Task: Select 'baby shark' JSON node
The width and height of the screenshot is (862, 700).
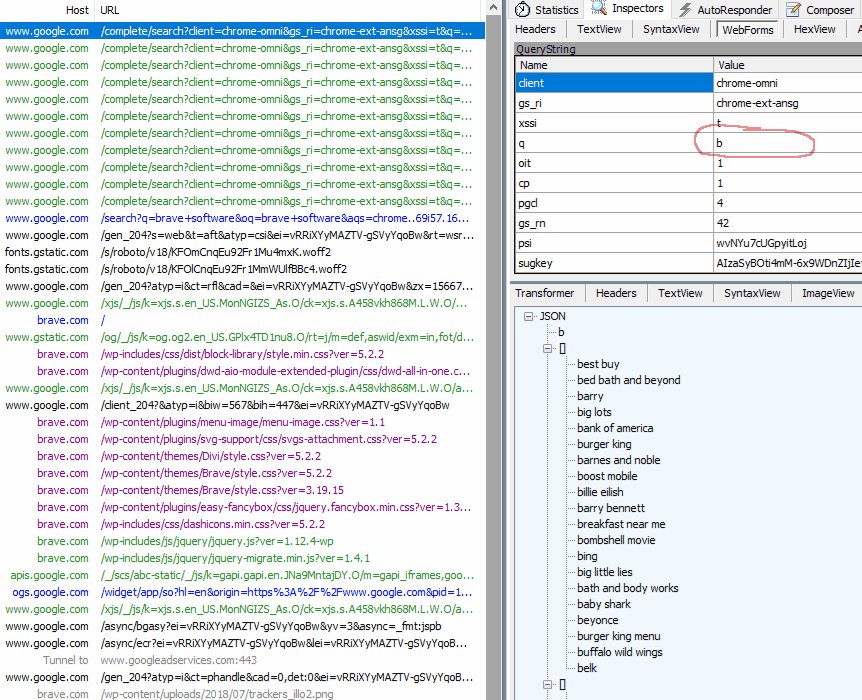Action: [x=604, y=604]
